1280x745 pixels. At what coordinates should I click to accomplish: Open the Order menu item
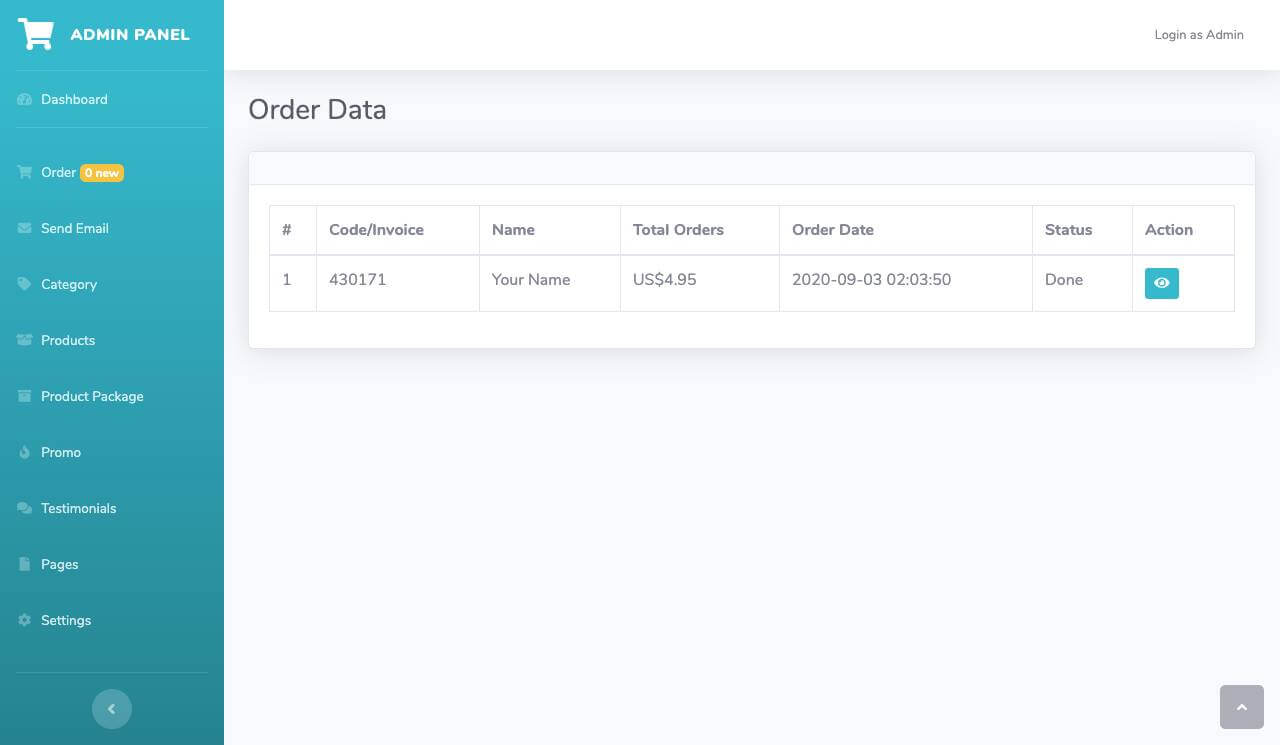click(112, 172)
